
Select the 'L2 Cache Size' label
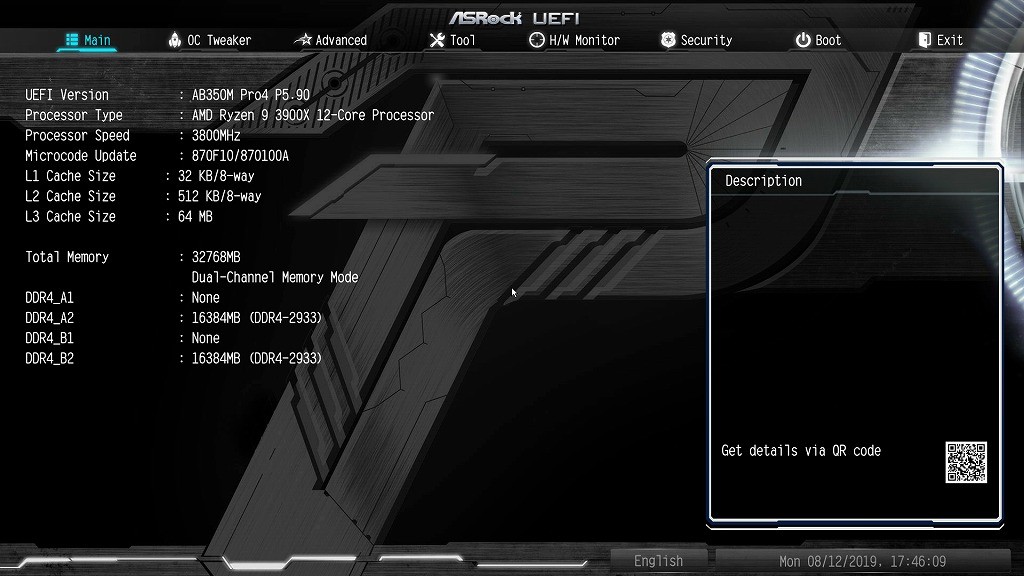pos(71,196)
